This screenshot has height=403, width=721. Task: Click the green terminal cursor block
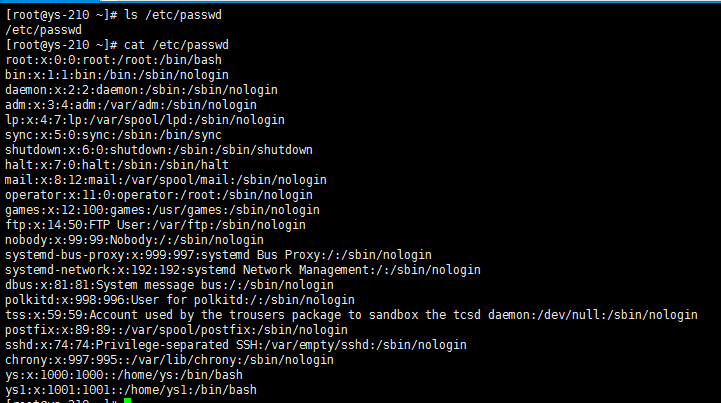tap(127, 400)
